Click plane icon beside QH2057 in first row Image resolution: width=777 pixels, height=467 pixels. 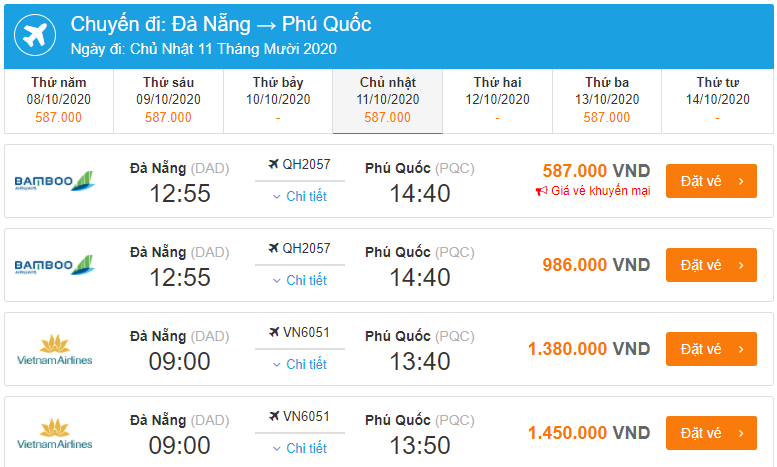pos(274,165)
